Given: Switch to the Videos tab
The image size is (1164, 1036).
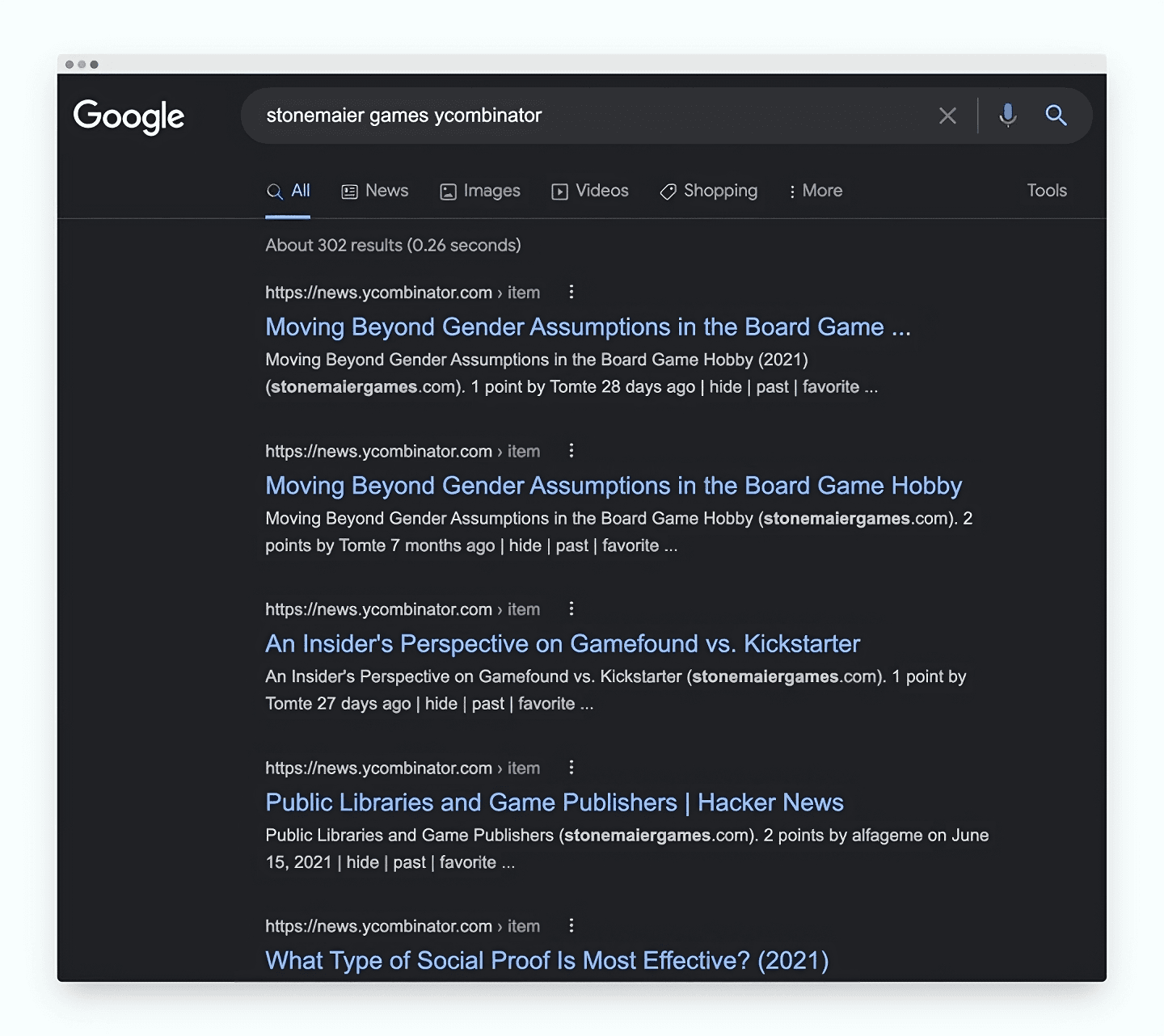Looking at the screenshot, I should click(590, 191).
